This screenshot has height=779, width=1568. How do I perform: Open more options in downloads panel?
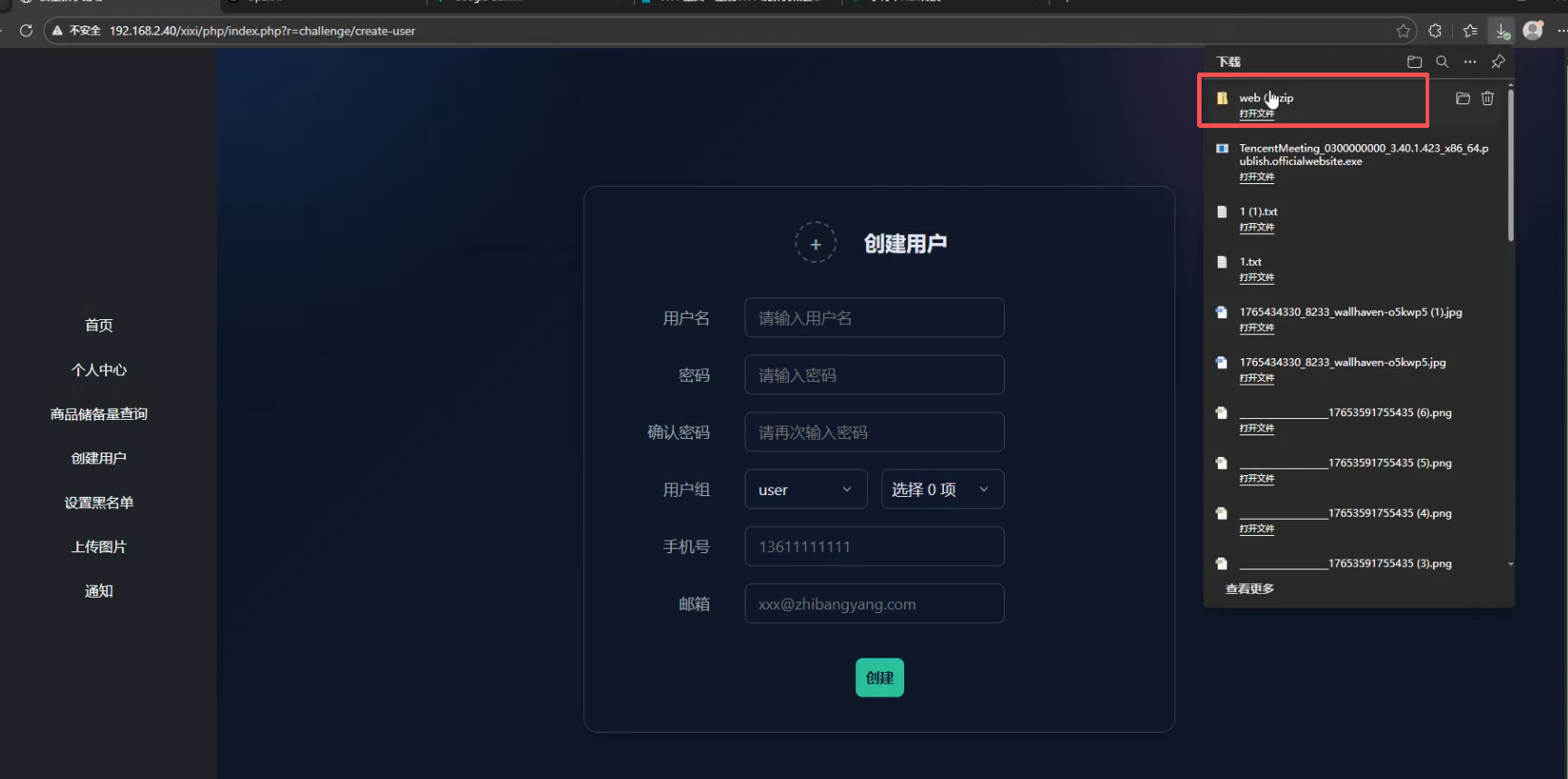coord(1470,62)
